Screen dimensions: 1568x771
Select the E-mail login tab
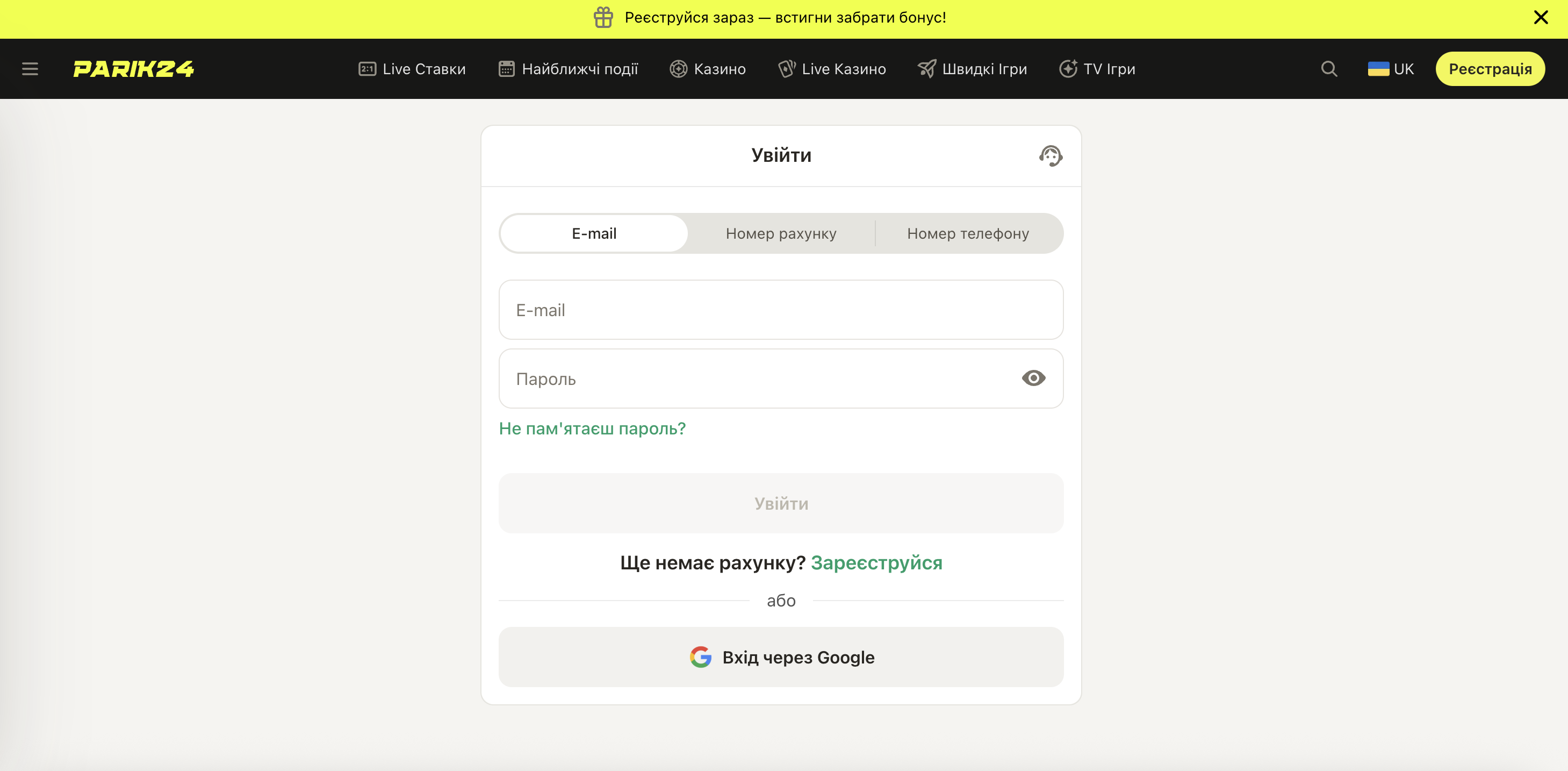594,233
